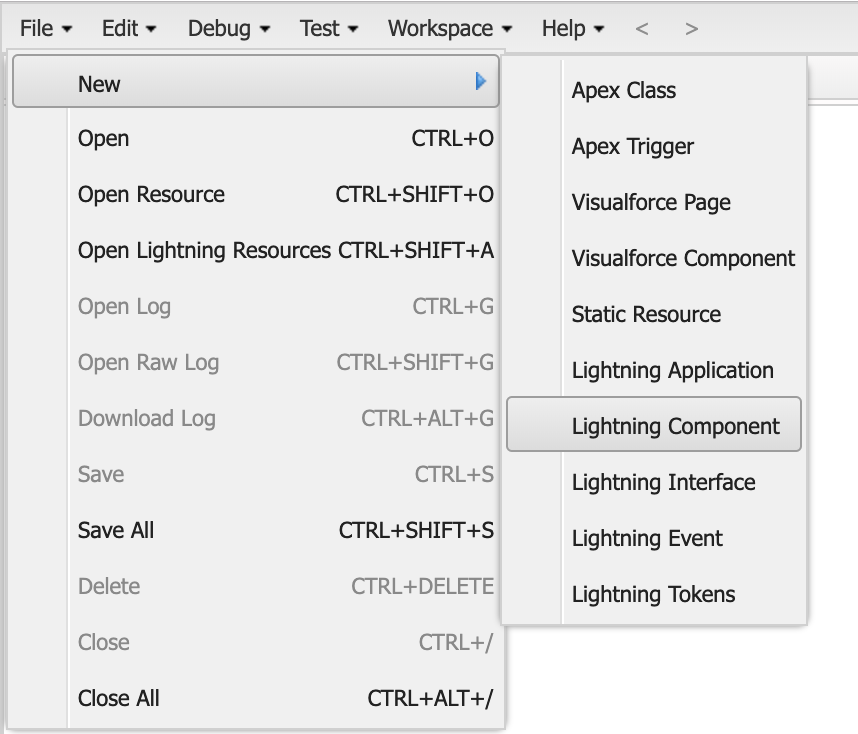Click the forward arrow icon
Viewport: 858px width, 734px height.
691,29
